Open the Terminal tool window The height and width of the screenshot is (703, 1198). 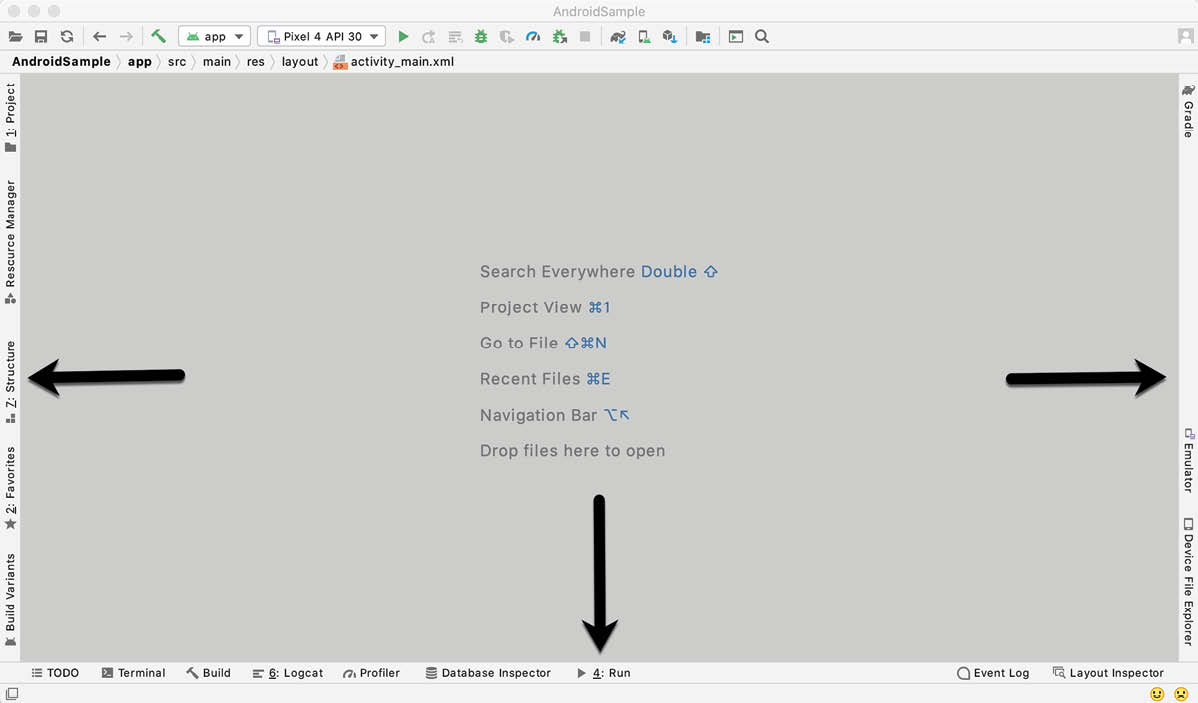point(134,673)
